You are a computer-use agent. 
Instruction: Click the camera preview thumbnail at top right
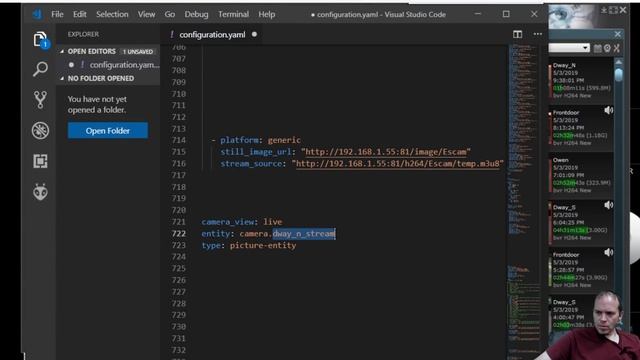point(571,16)
